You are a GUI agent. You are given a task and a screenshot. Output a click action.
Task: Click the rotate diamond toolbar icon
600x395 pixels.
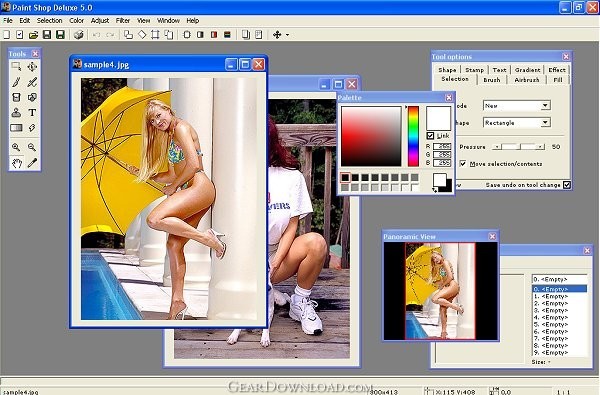[x=142, y=35]
